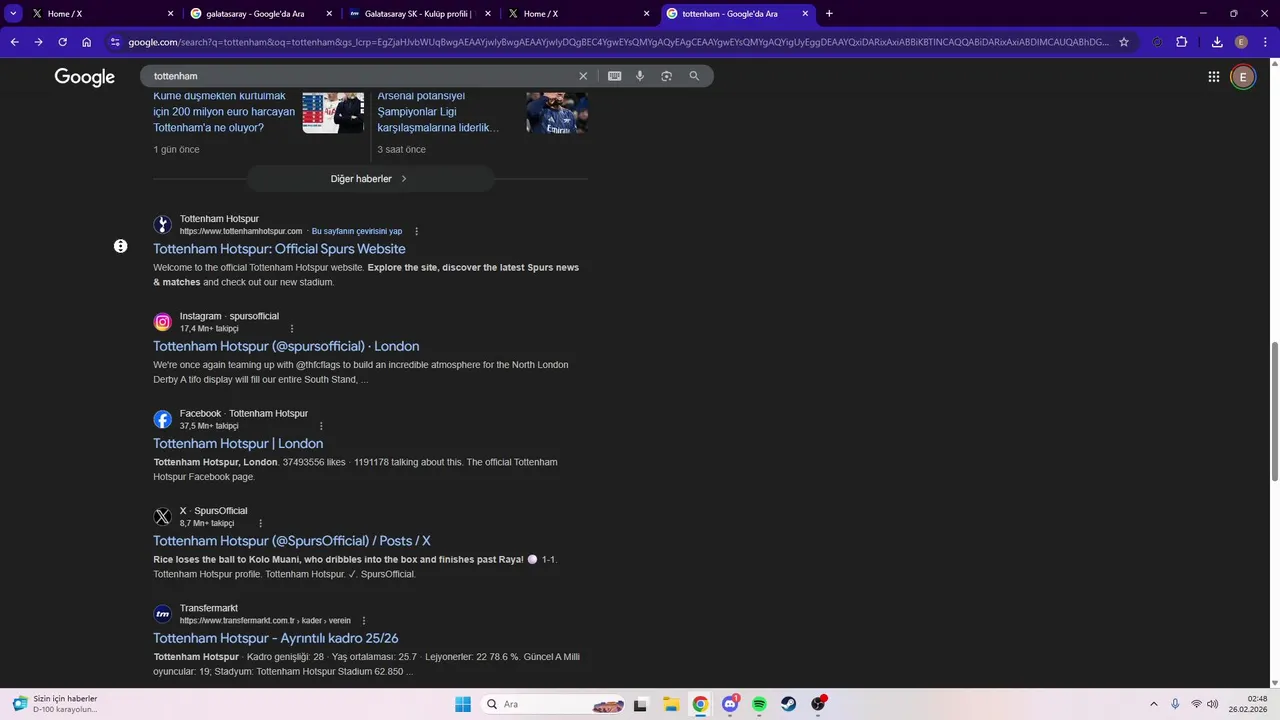Open Tottenham Hotspur Ayrıntılı kadro 25/26 link
The width and height of the screenshot is (1280, 720).
tap(276, 638)
